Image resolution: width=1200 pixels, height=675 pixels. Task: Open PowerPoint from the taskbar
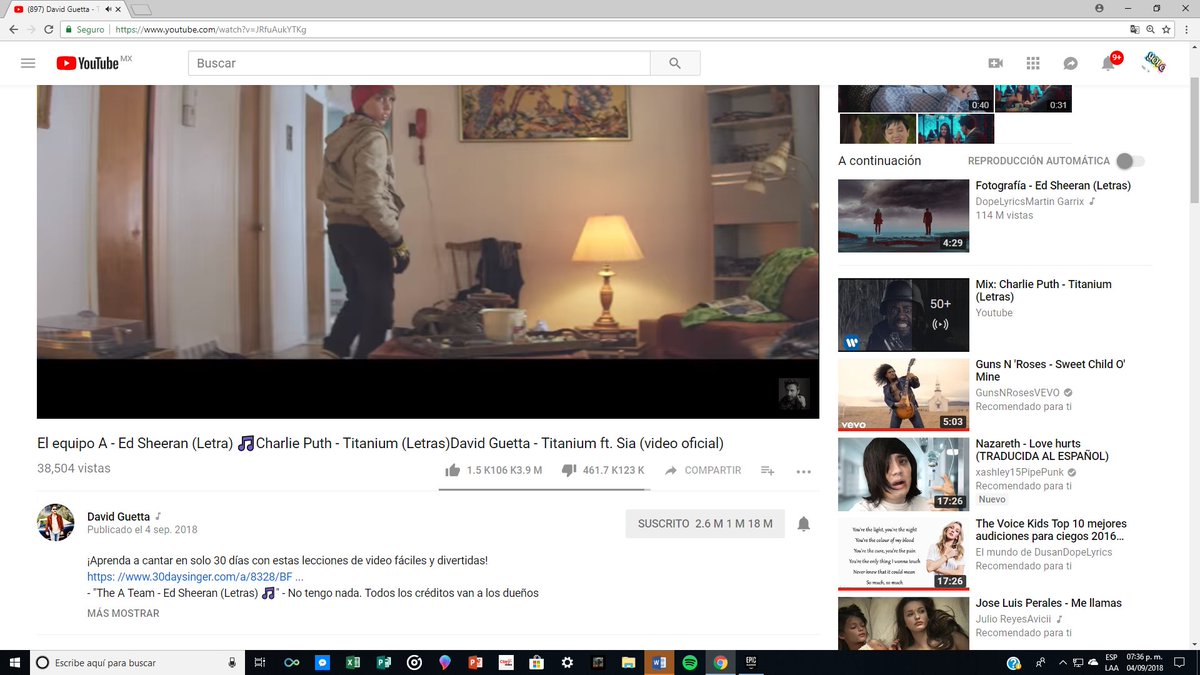[475, 662]
